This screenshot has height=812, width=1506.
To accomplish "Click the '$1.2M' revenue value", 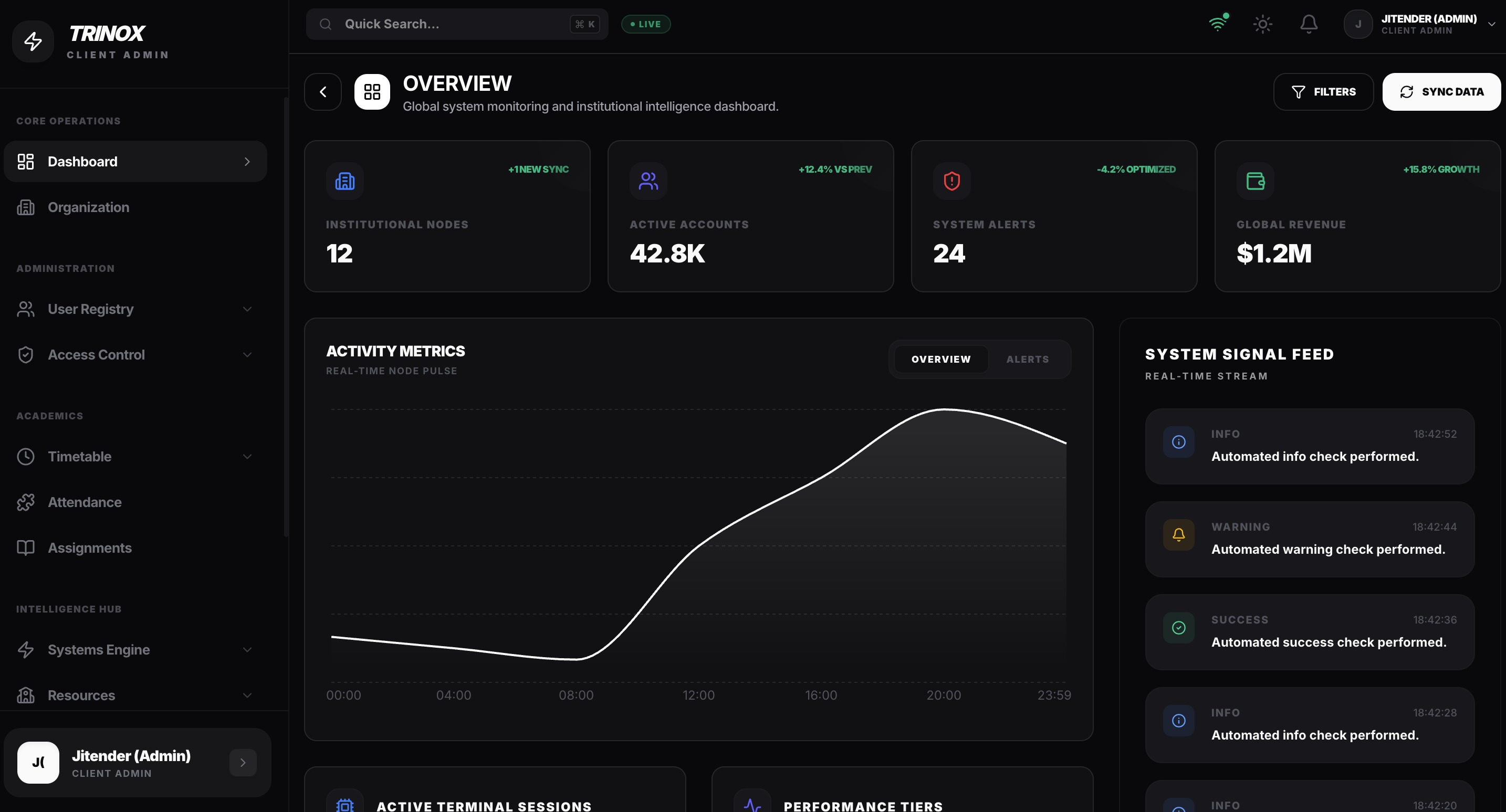I will coord(1274,254).
